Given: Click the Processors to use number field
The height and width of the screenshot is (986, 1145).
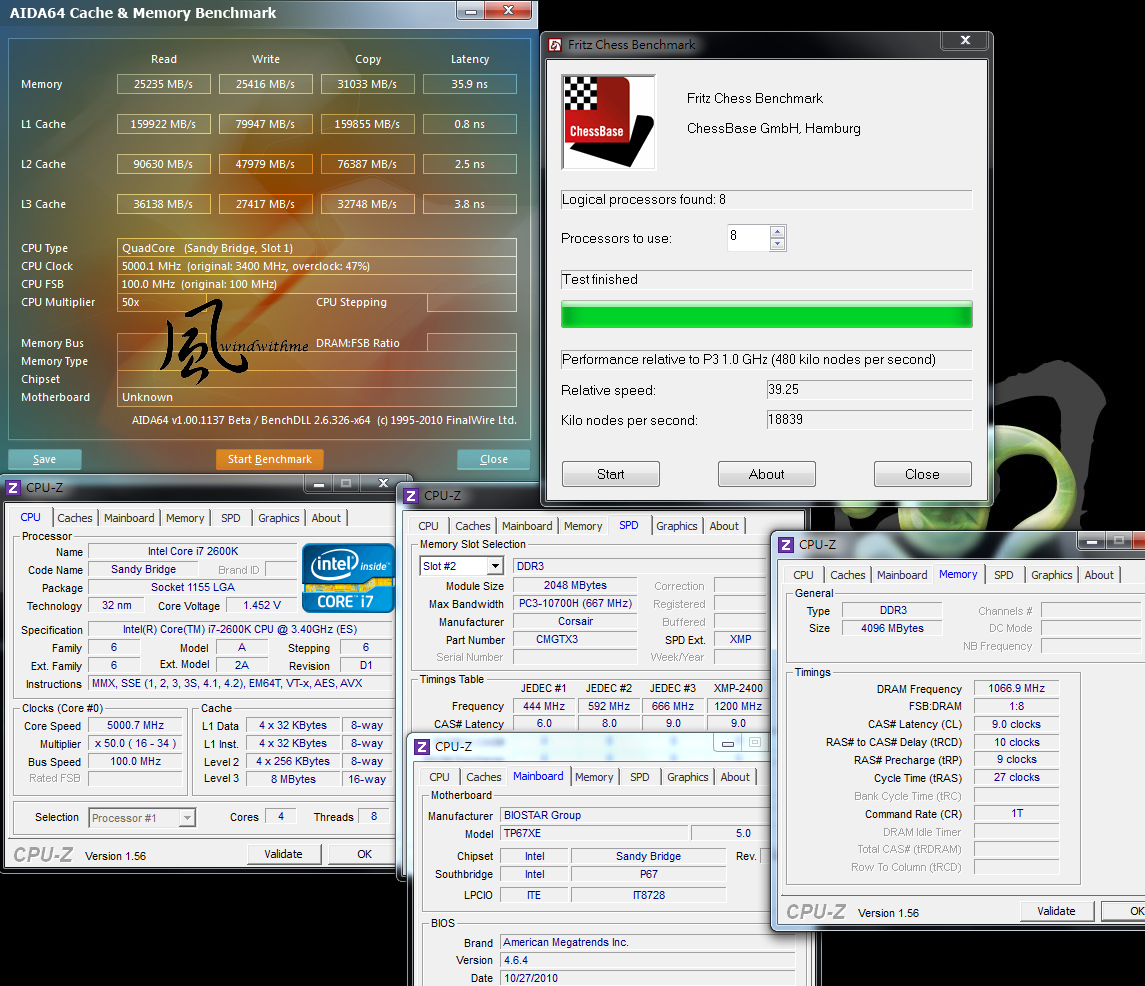Looking at the screenshot, I should (x=748, y=238).
